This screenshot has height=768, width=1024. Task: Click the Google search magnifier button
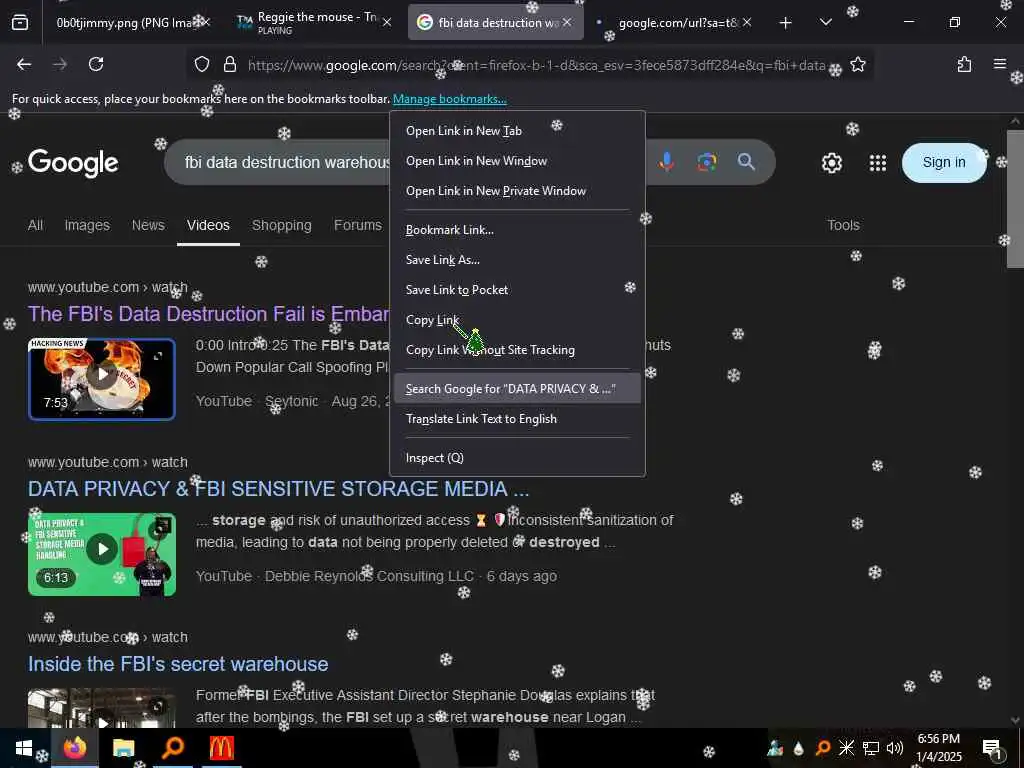point(746,161)
